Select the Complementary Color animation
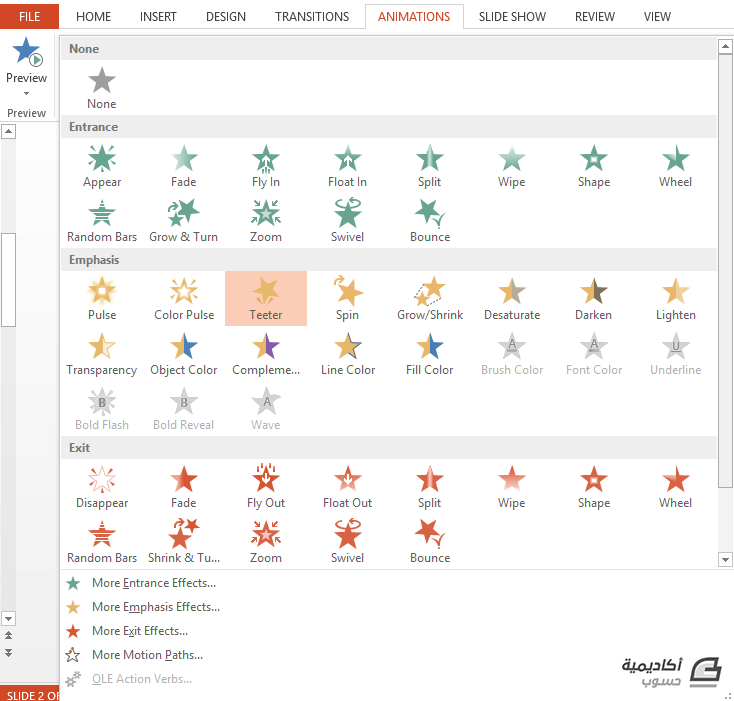This screenshot has width=734, height=701. coord(265,354)
